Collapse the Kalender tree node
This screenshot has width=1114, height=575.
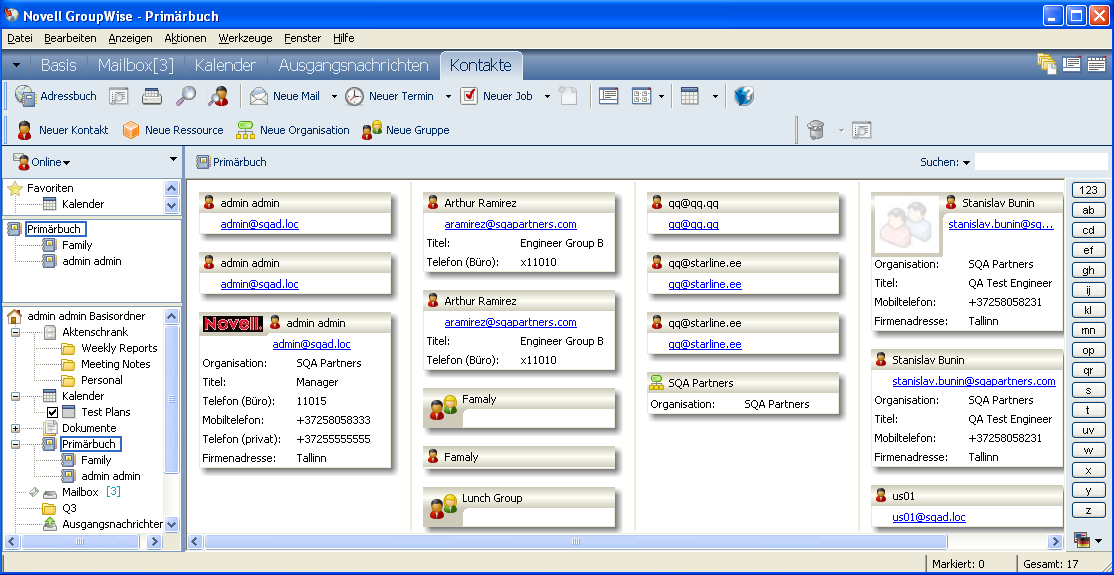[x=15, y=397]
